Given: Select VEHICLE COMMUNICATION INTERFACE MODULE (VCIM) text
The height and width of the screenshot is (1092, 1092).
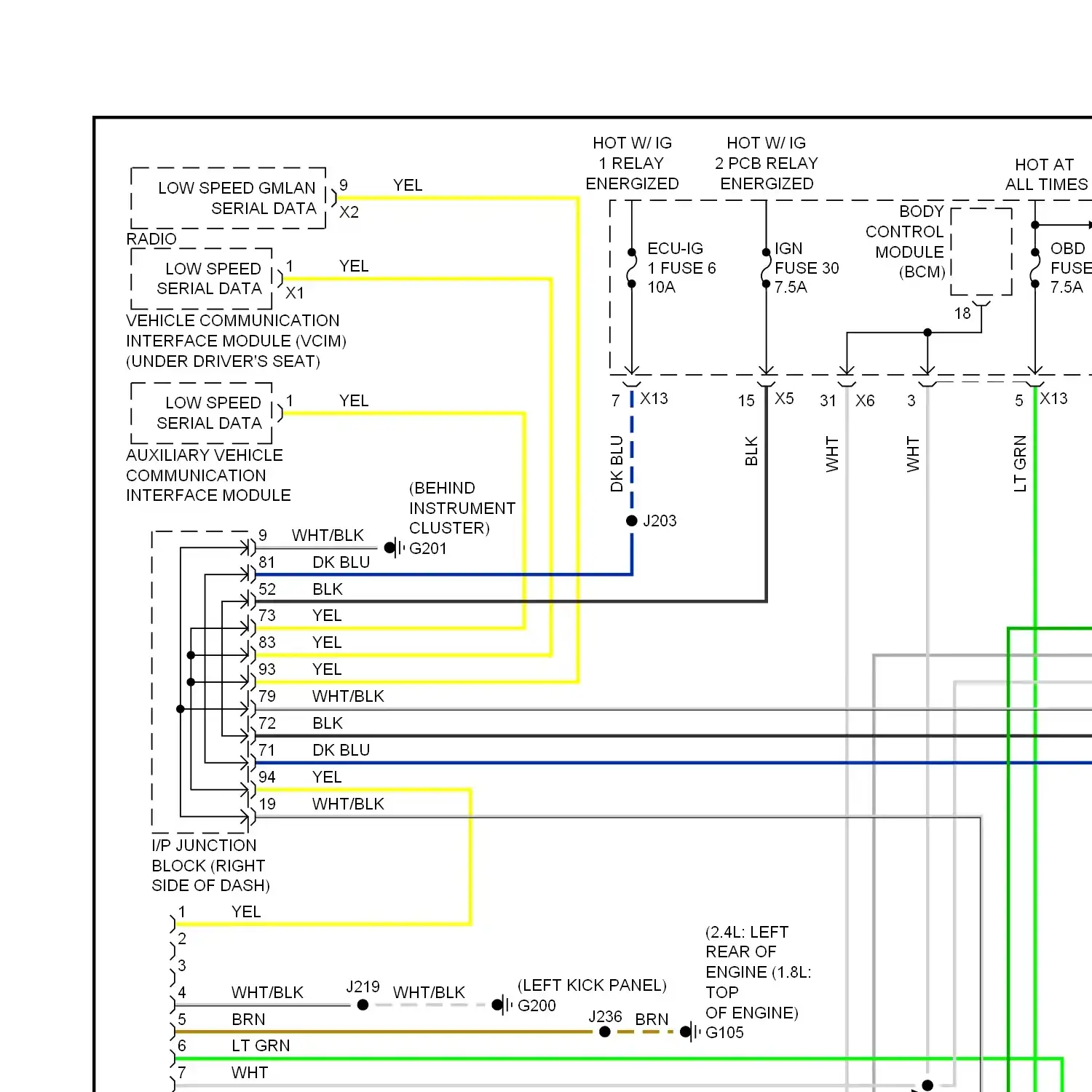Looking at the screenshot, I should click(x=236, y=341).
